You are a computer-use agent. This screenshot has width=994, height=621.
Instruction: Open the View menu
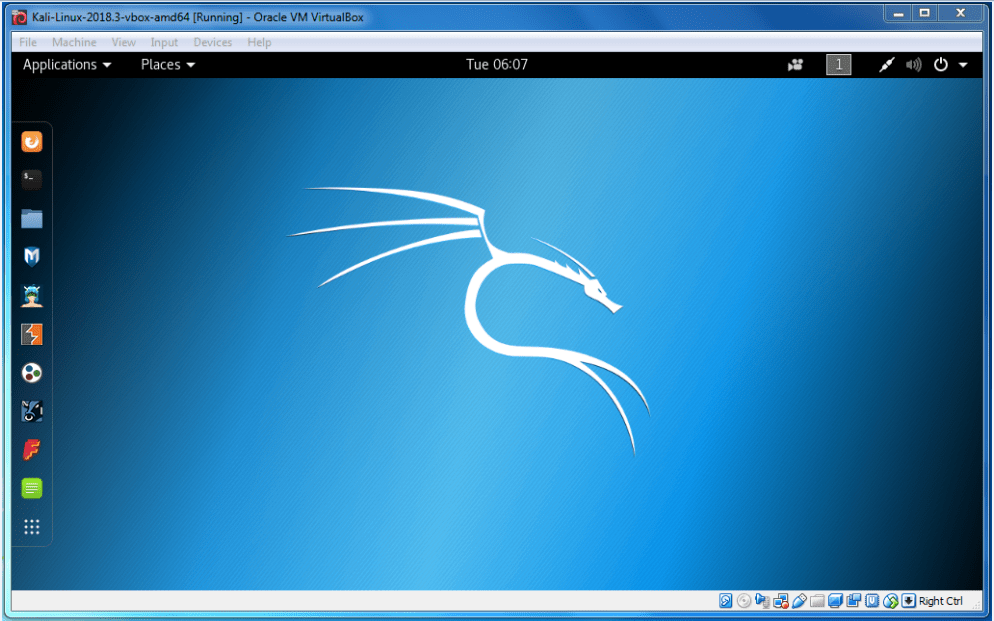124,42
